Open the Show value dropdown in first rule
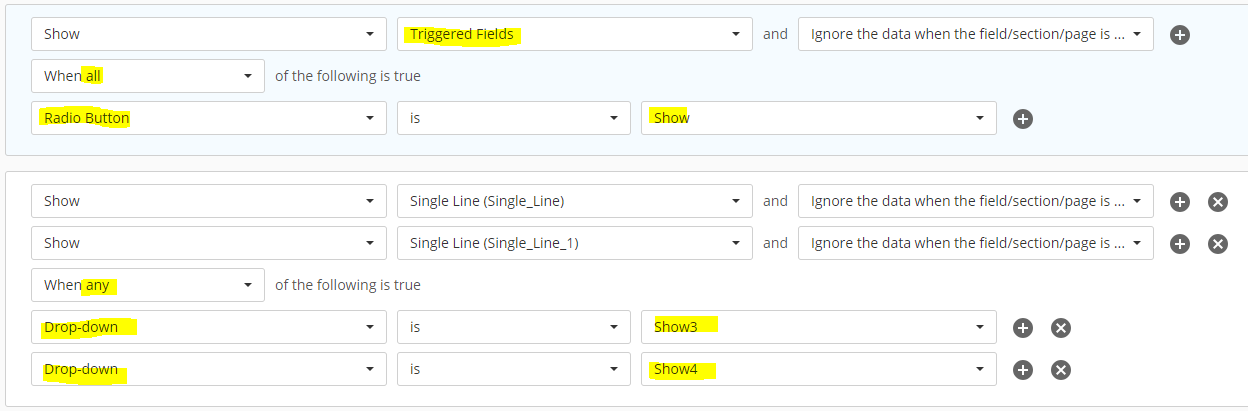The image size is (1248, 411). 819,118
